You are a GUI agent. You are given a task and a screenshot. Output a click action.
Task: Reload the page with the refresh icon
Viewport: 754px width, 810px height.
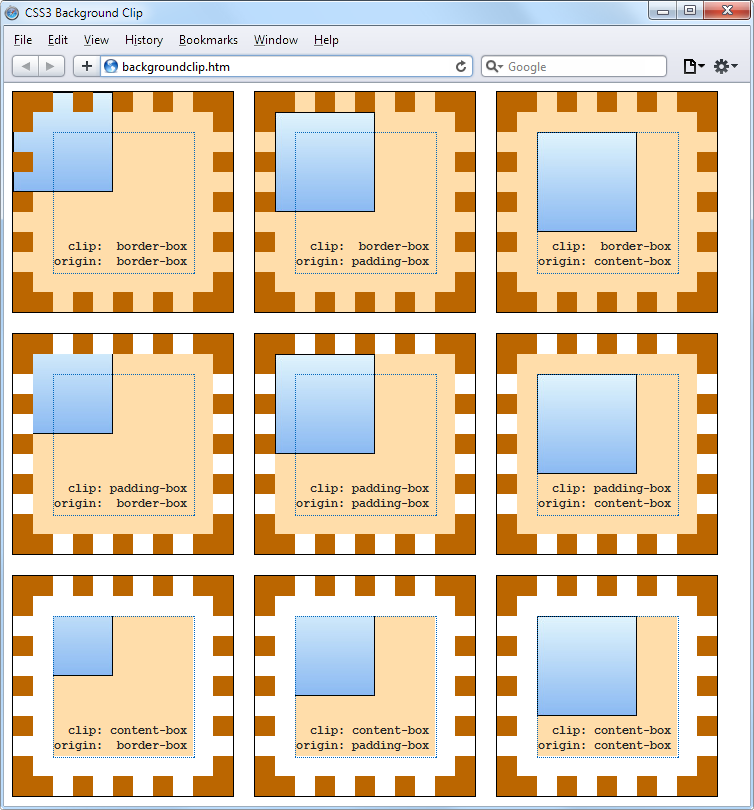click(x=461, y=66)
